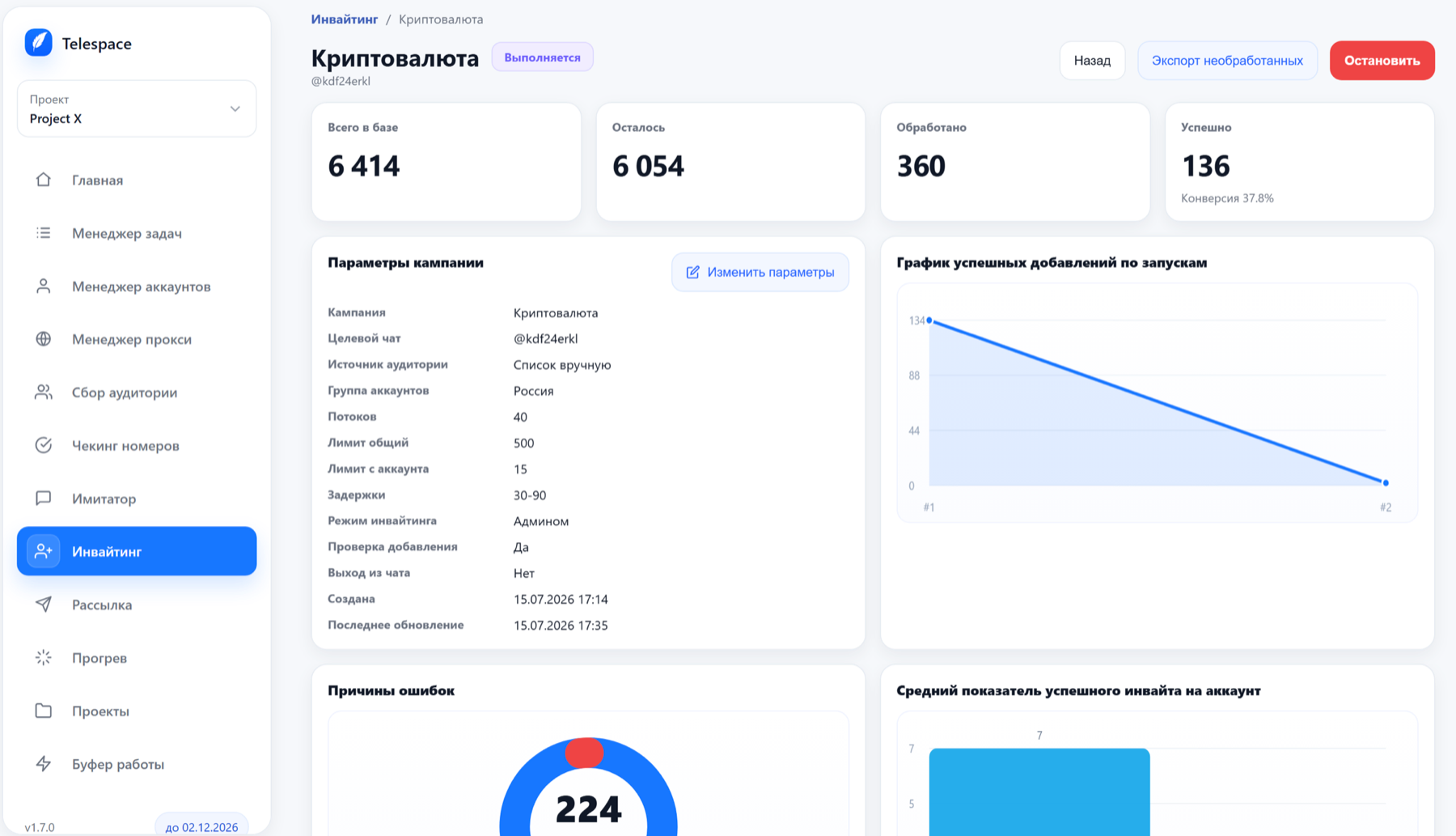This screenshot has height=836, width=1456.
Task: Click the Целевой чат value @kdf24erkl
Action: (545, 339)
